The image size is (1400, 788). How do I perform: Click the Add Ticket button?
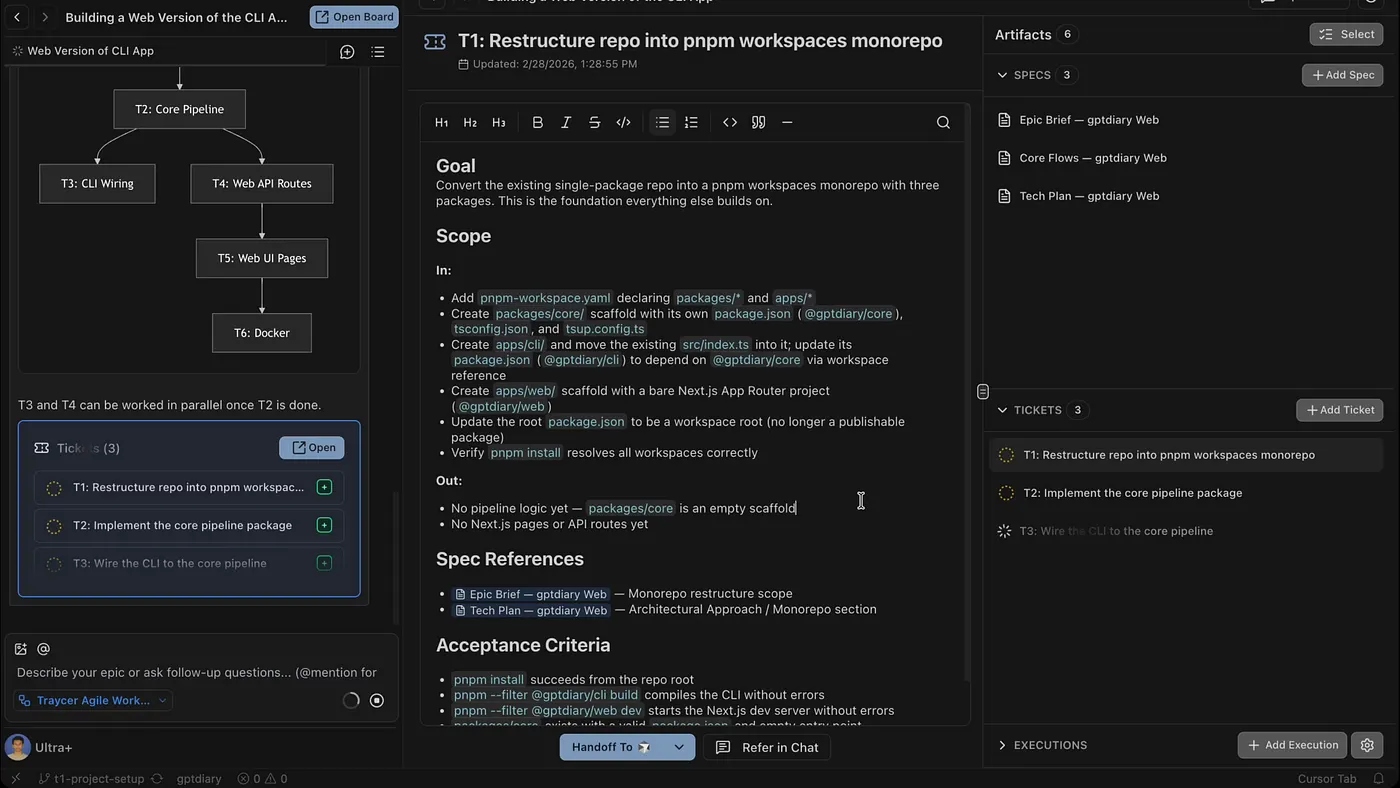[1340, 410]
